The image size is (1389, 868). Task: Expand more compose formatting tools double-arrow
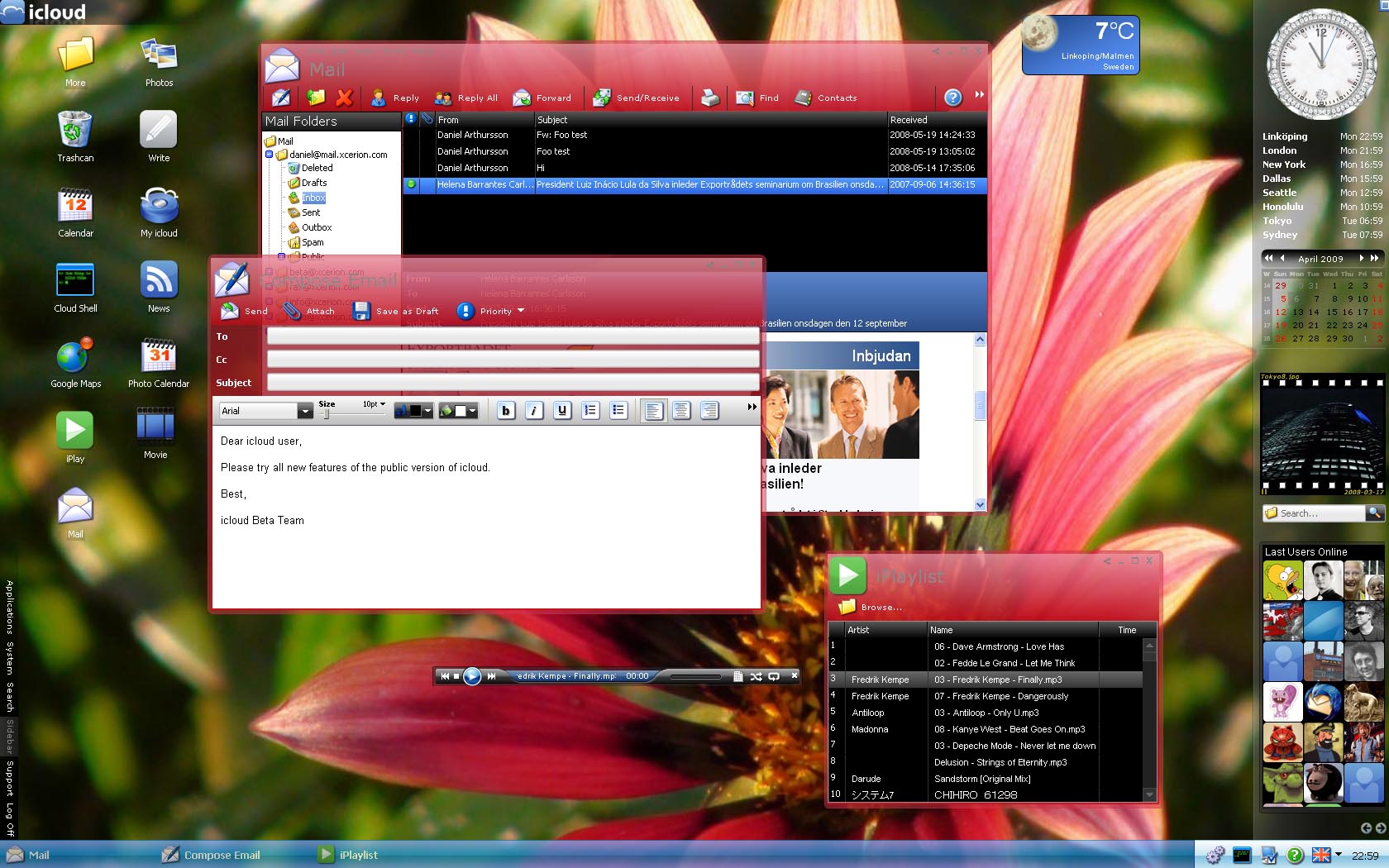click(752, 407)
